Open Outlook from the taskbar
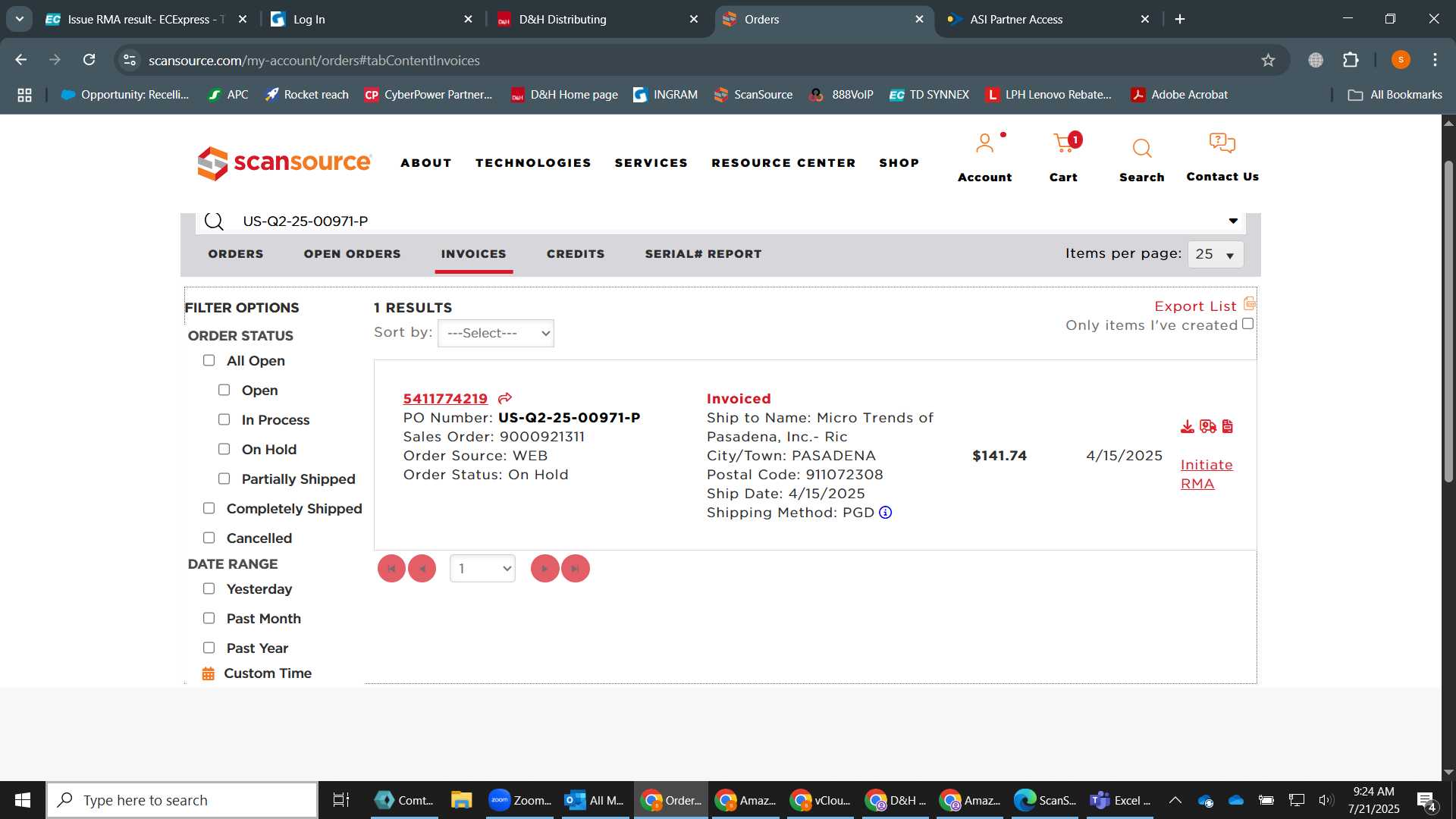 coord(595,800)
